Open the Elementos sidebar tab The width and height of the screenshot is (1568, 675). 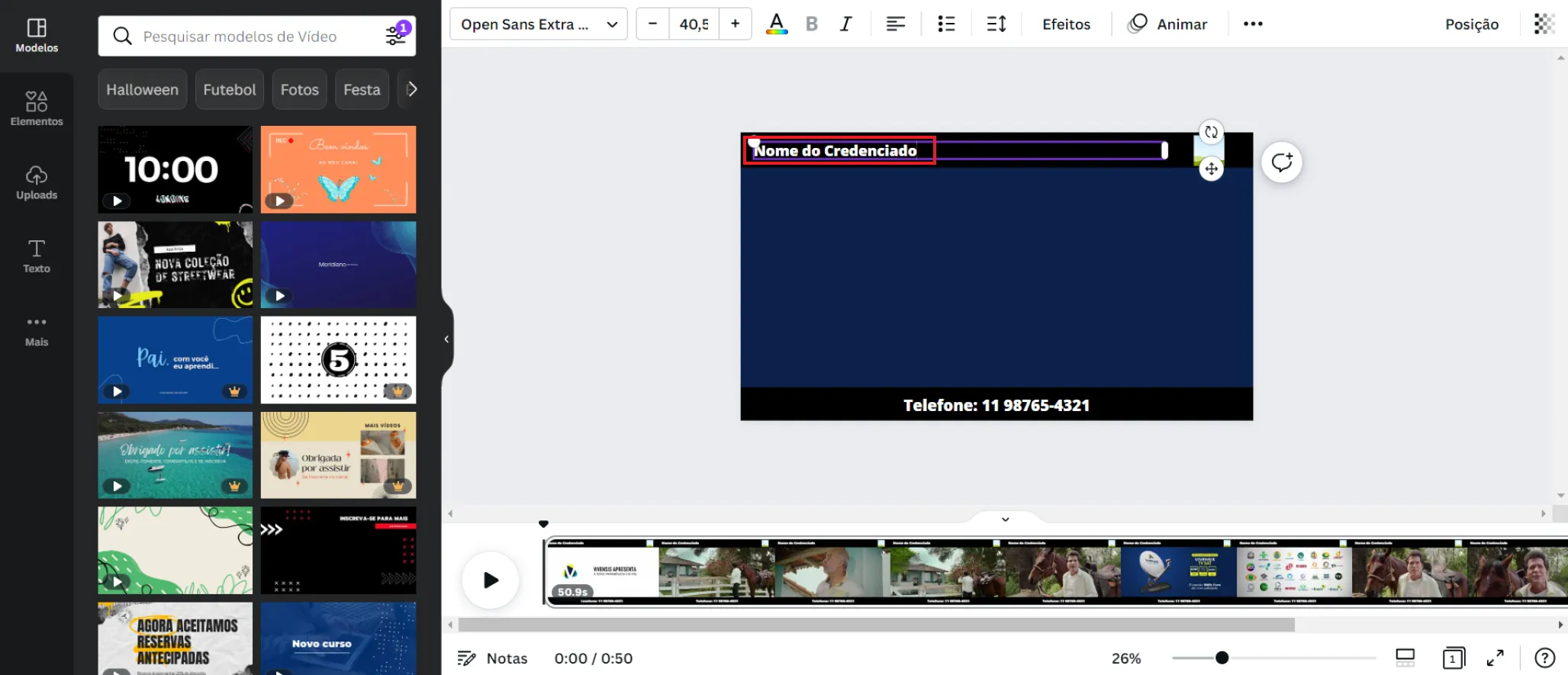(x=37, y=108)
